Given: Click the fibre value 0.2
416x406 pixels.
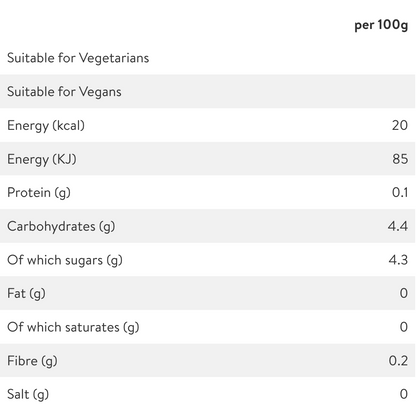Looking at the screenshot, I should click(398, 361).
